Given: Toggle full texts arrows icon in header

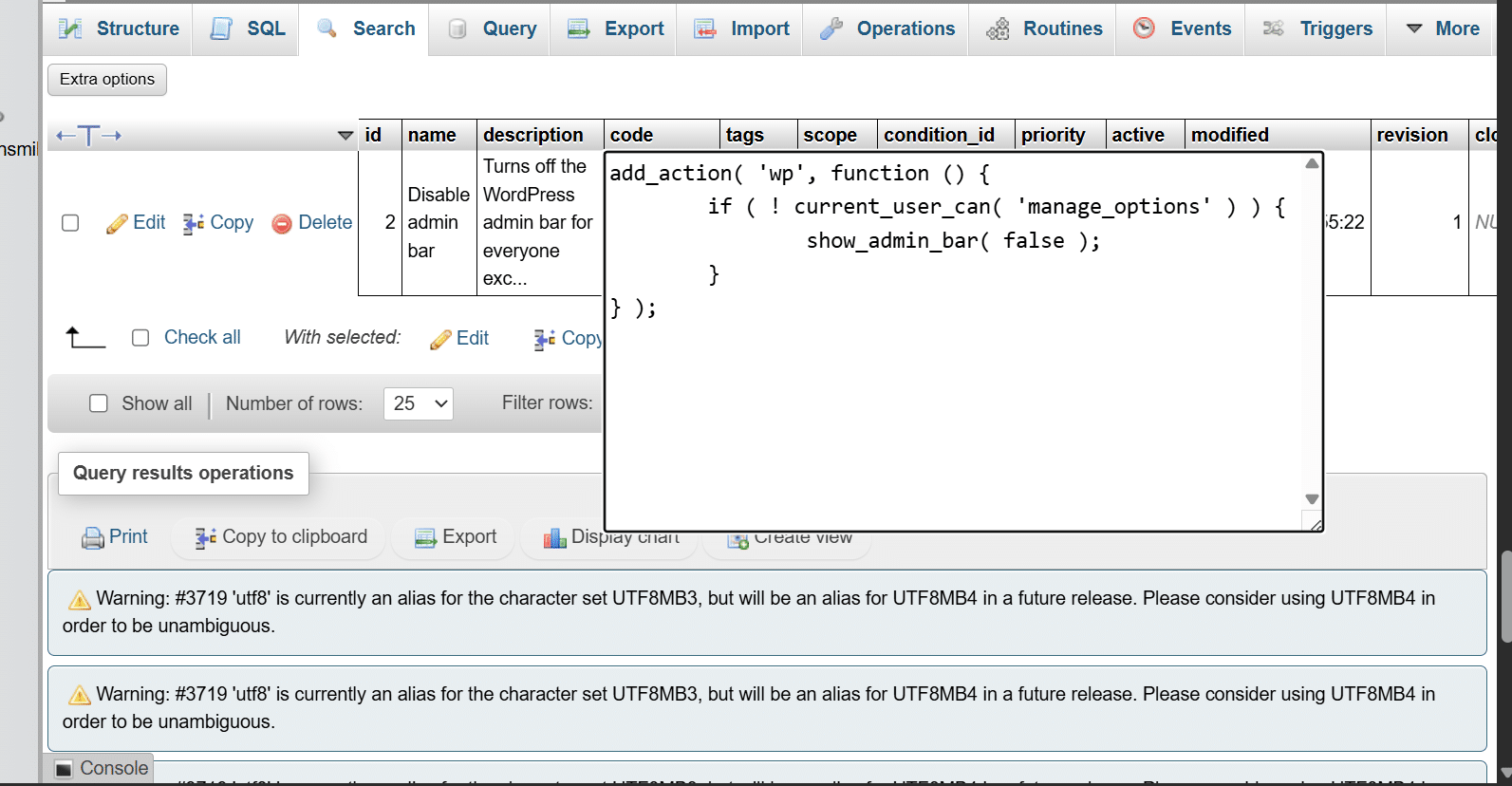Looking at the screenshot, I should [x=88, y=136].
